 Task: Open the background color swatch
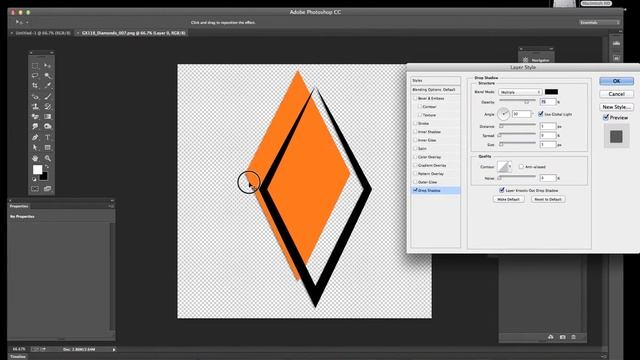(44, 176)
